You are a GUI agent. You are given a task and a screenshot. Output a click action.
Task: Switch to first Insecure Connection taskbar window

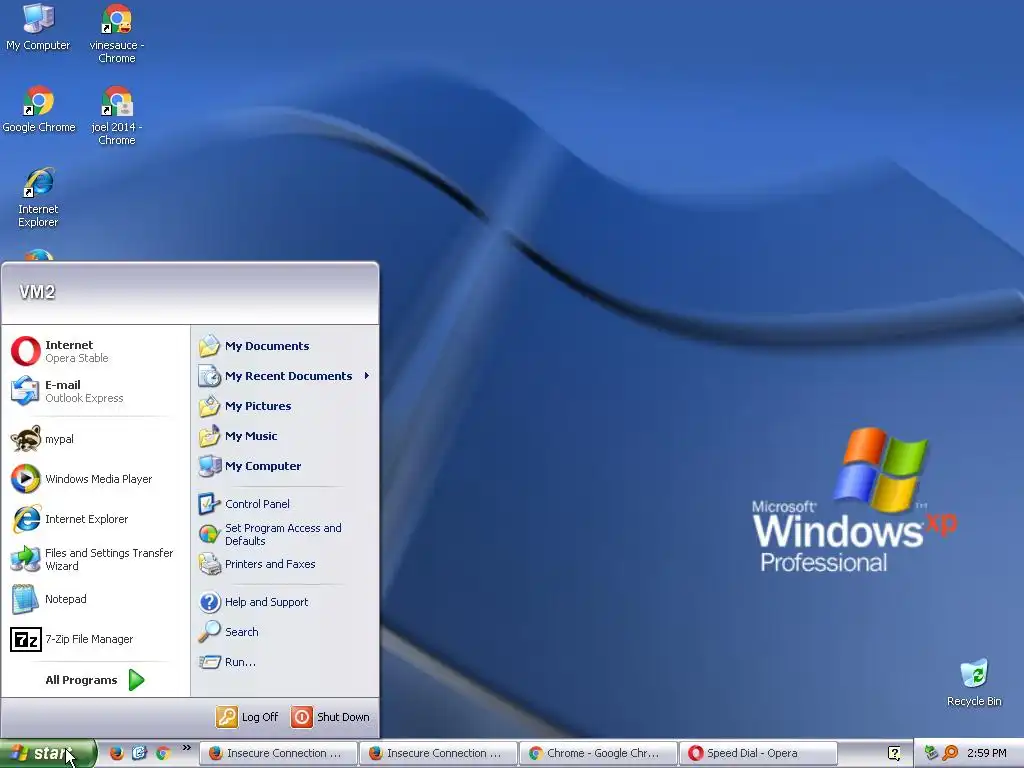click(278, 753)
